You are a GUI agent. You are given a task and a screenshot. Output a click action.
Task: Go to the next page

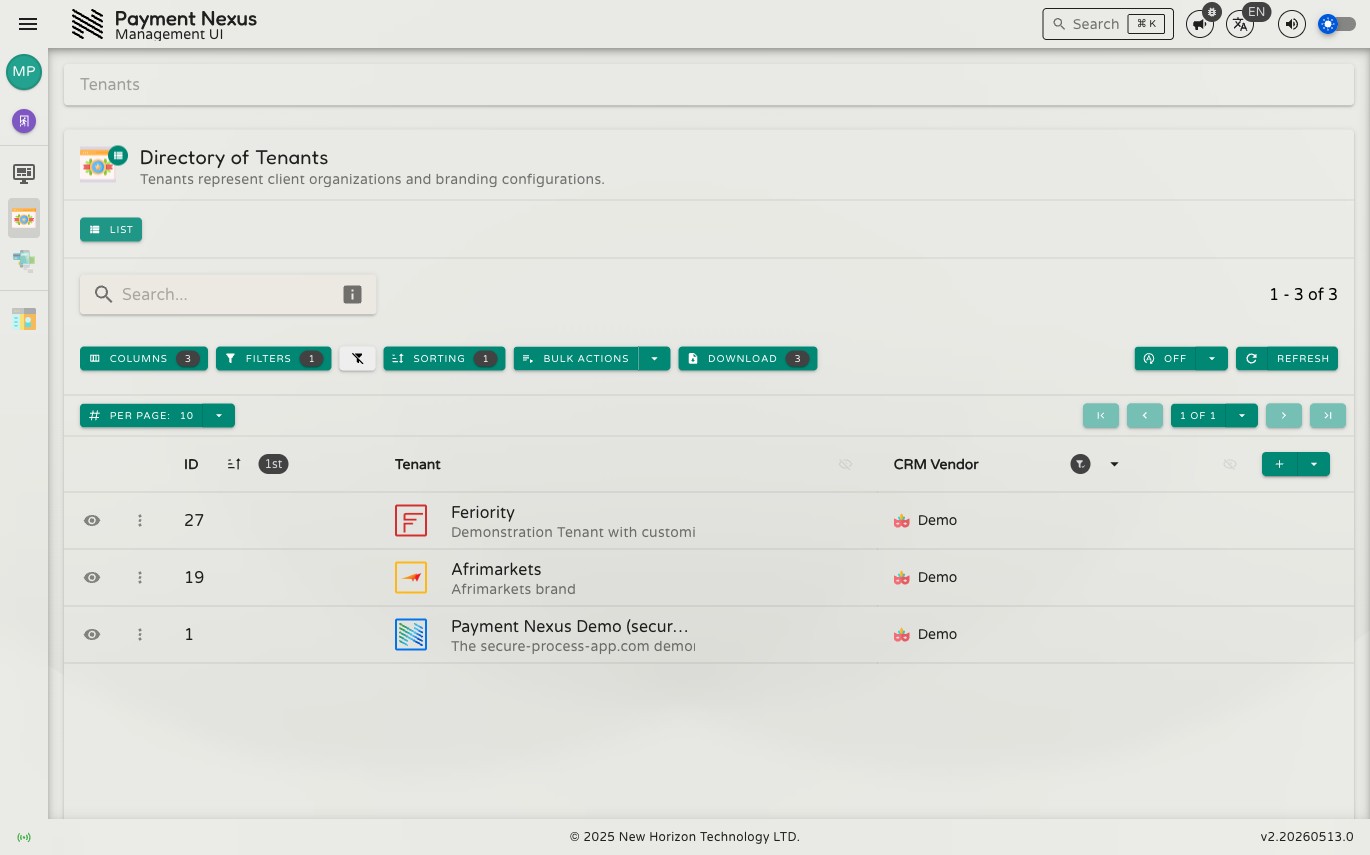coord(1284,415)
